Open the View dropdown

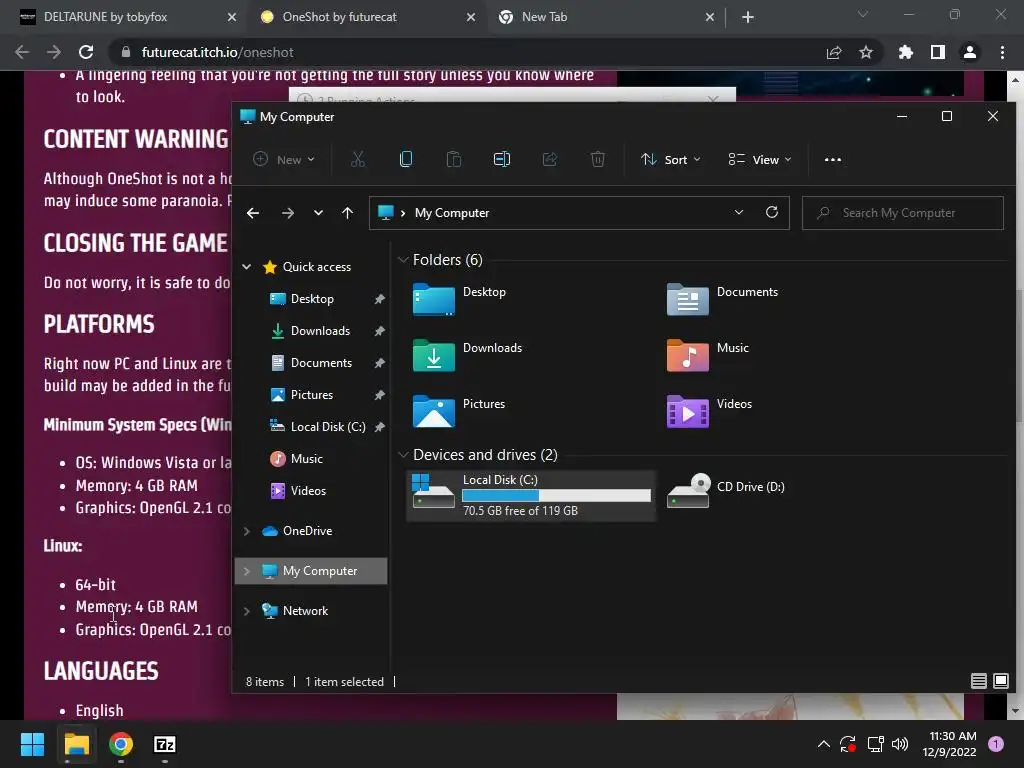point(760,159)
